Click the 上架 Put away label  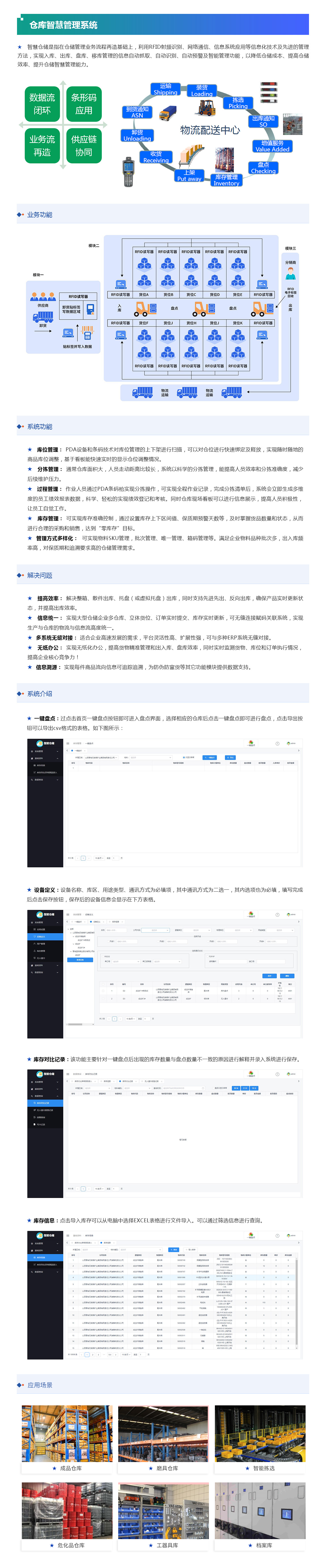click(190, 176)
